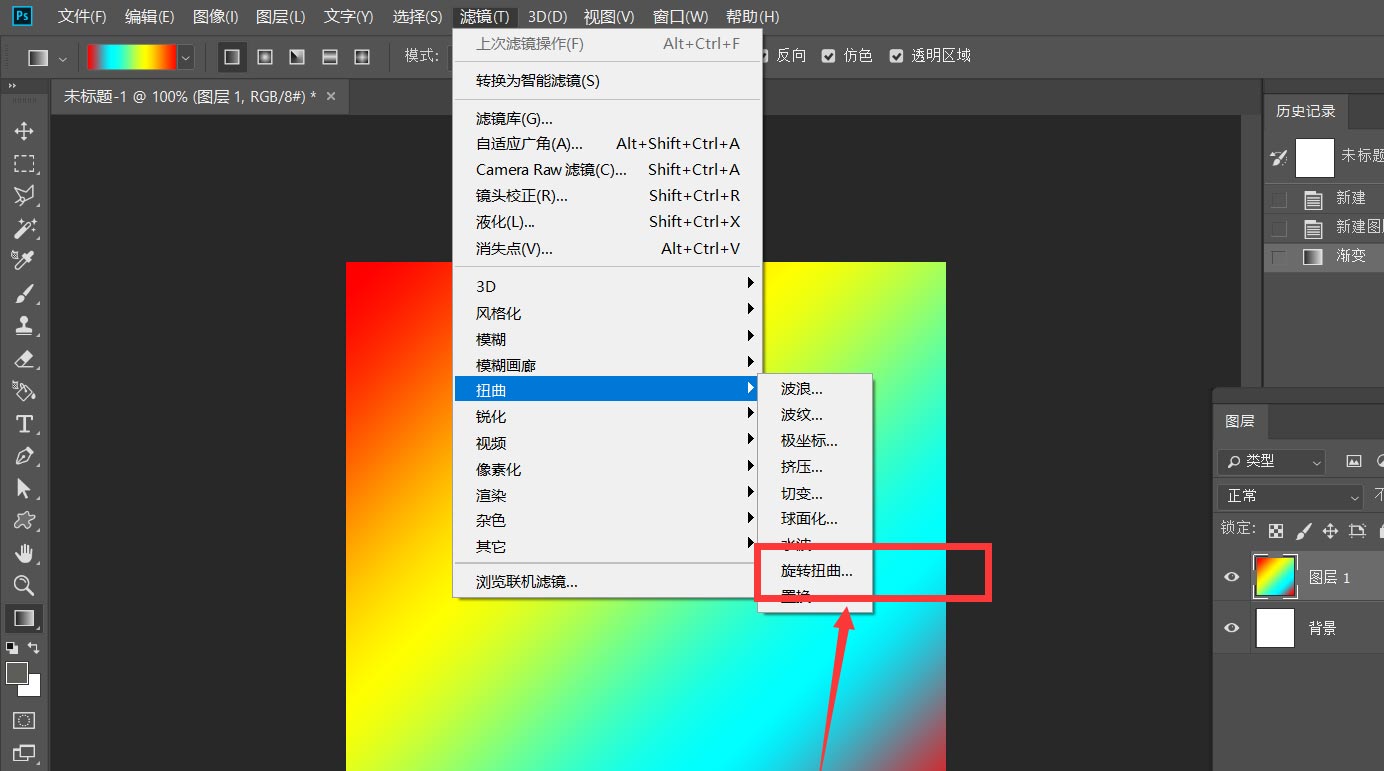The image size is (1384, 771).
Task: Switch to the 历史记录 panel tab
Action: [x=1305, y=111]
